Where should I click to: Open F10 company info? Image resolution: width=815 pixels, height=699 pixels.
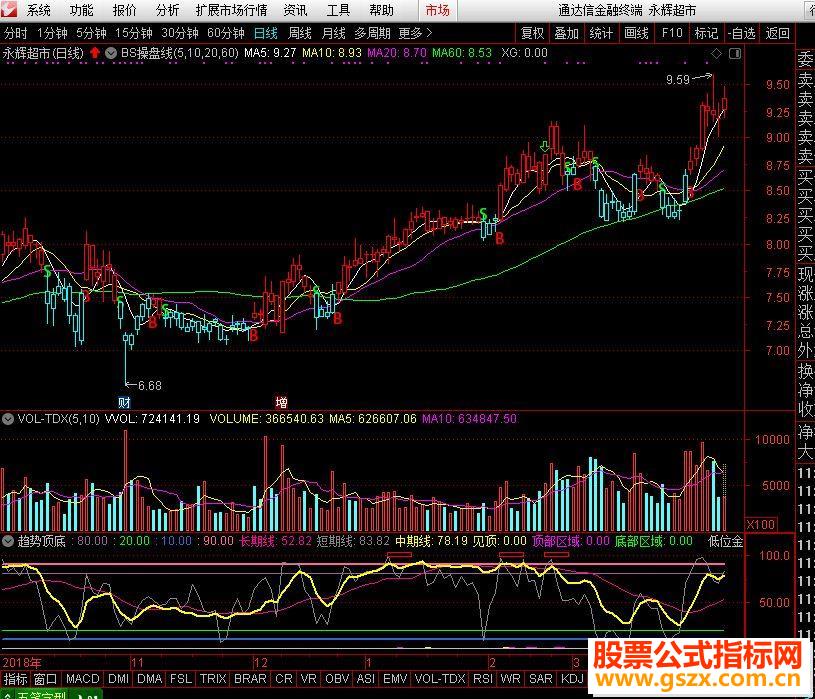pos(672,33)
